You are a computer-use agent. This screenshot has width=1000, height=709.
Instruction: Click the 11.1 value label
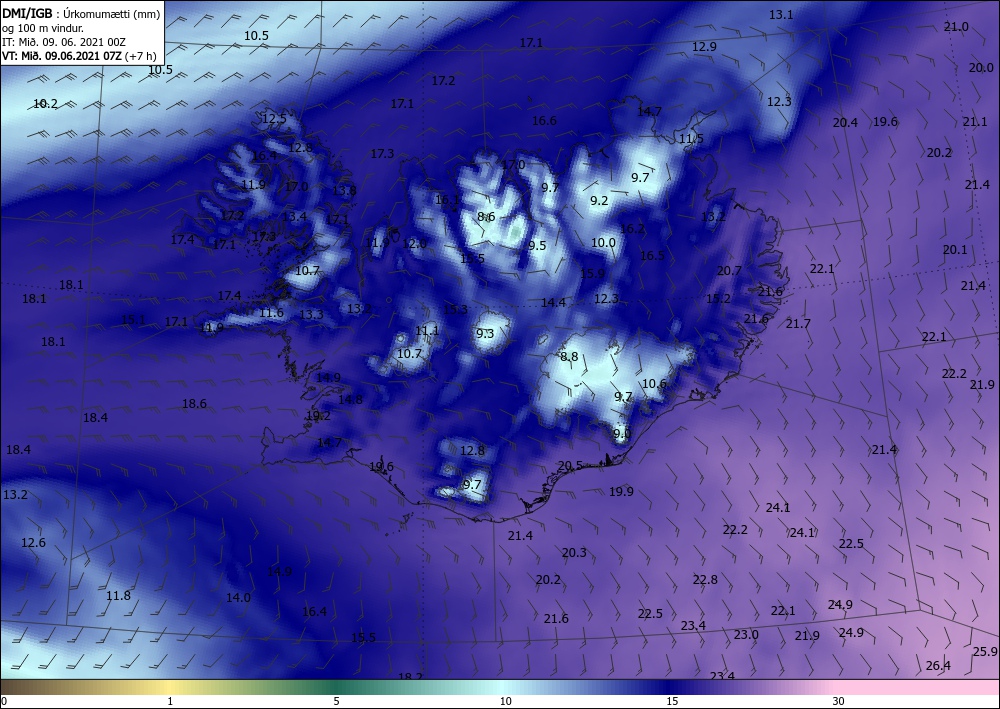click(427, 330)
